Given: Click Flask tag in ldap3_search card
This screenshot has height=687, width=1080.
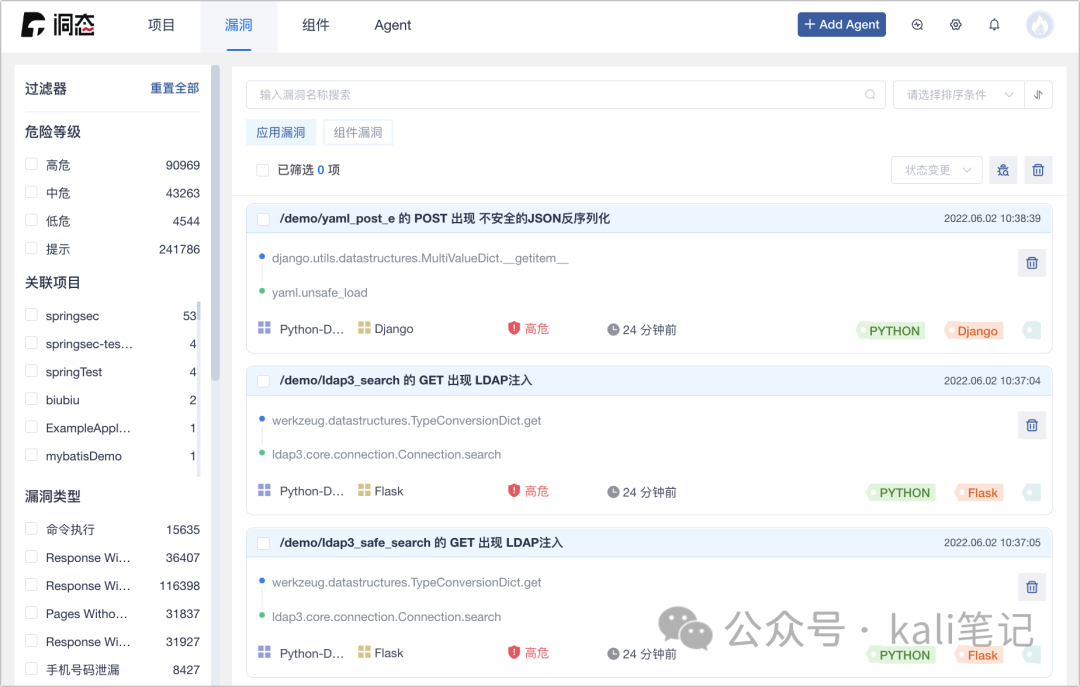Looking at the screenshot, I should 979,493.
